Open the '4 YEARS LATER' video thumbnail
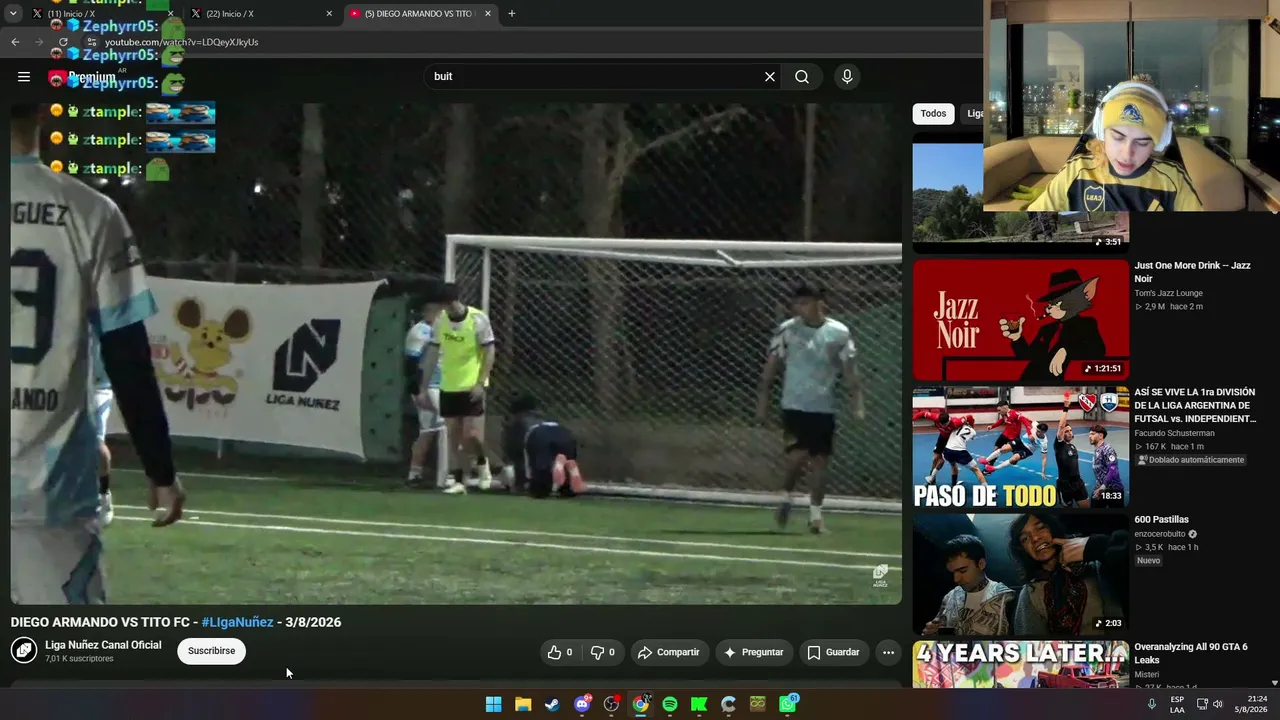The image size is (1280, 720). (x=1021, y=665)
